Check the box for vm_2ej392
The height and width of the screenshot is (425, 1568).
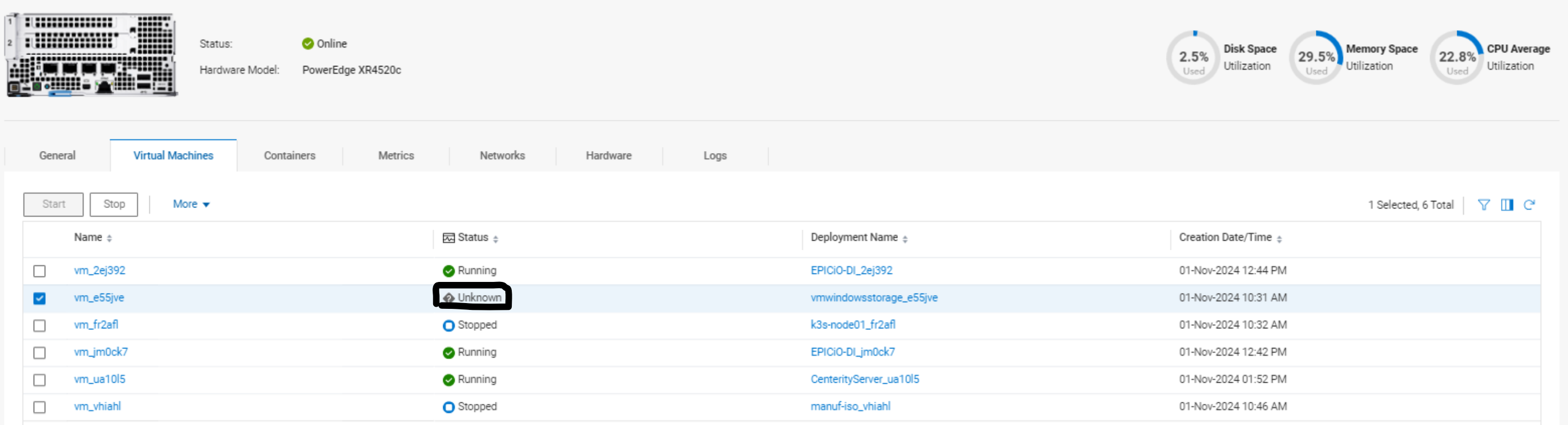(40, 271)
